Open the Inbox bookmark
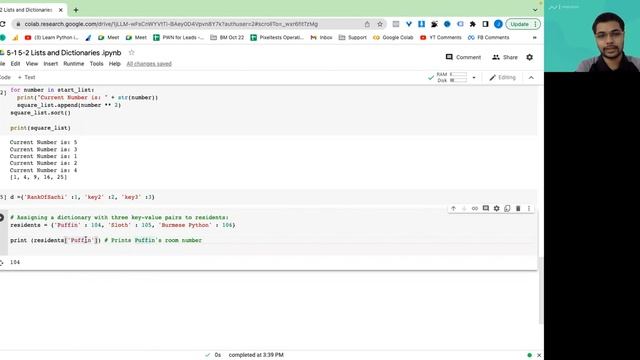The height and width of the screenshot is (360, 640). pyautogui.click(x=321, y=38)
